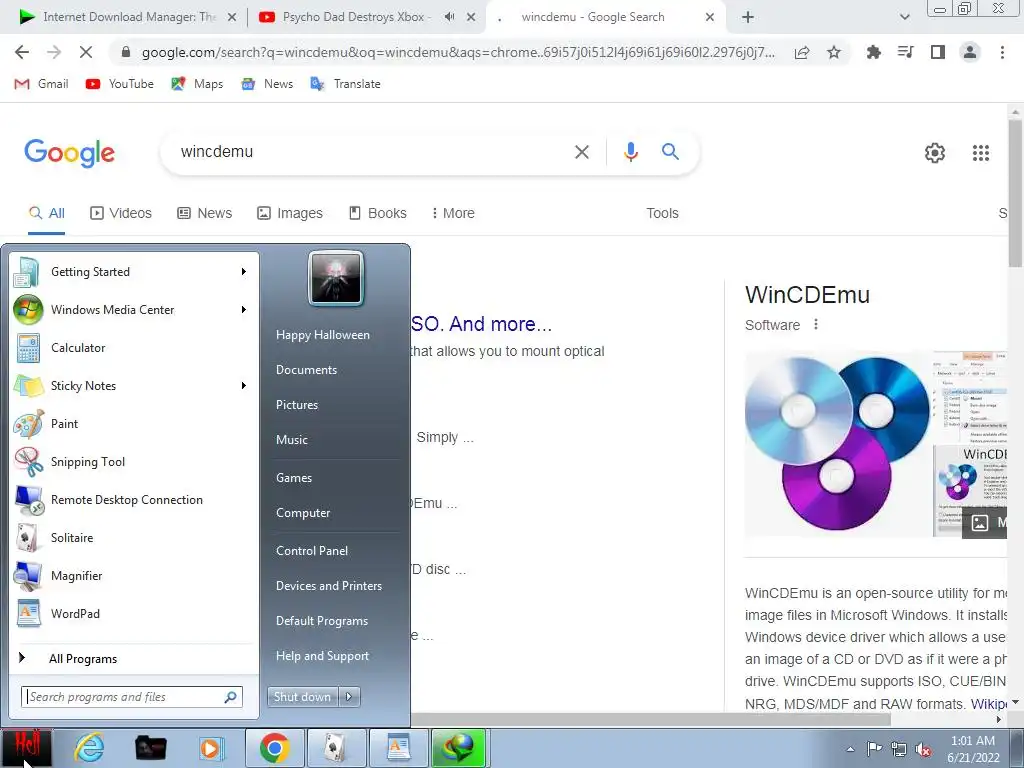This screenshot has height=768, width=1024.
Task: Select the News search tab
Action: coord(205,213)
